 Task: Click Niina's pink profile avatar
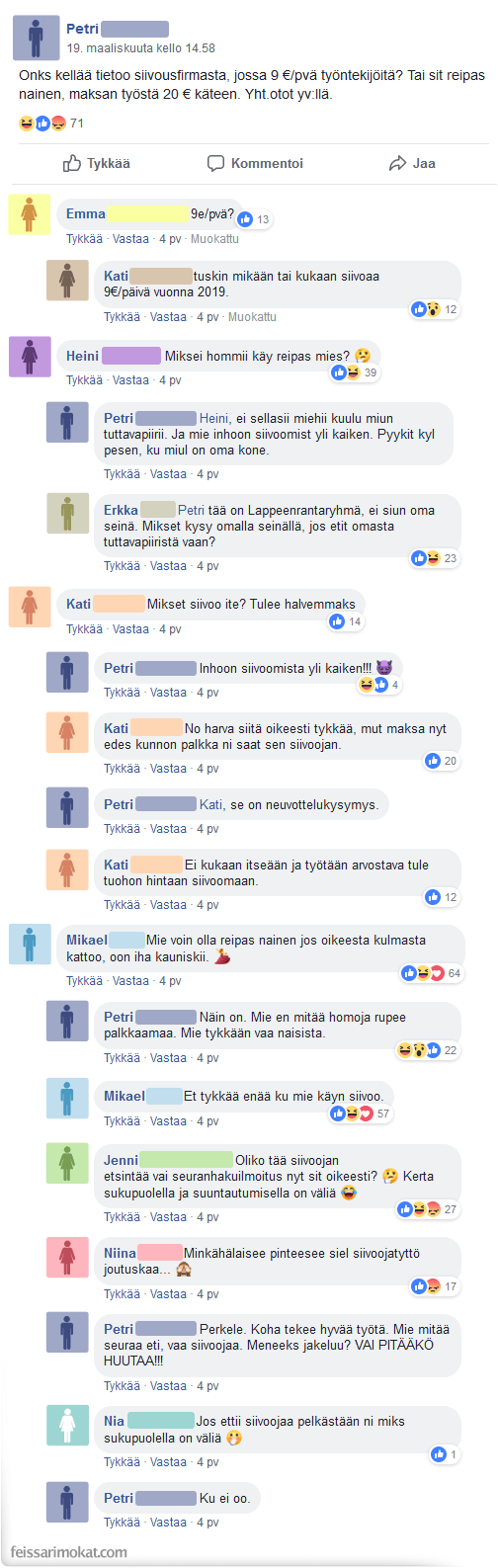point(67,1256)
